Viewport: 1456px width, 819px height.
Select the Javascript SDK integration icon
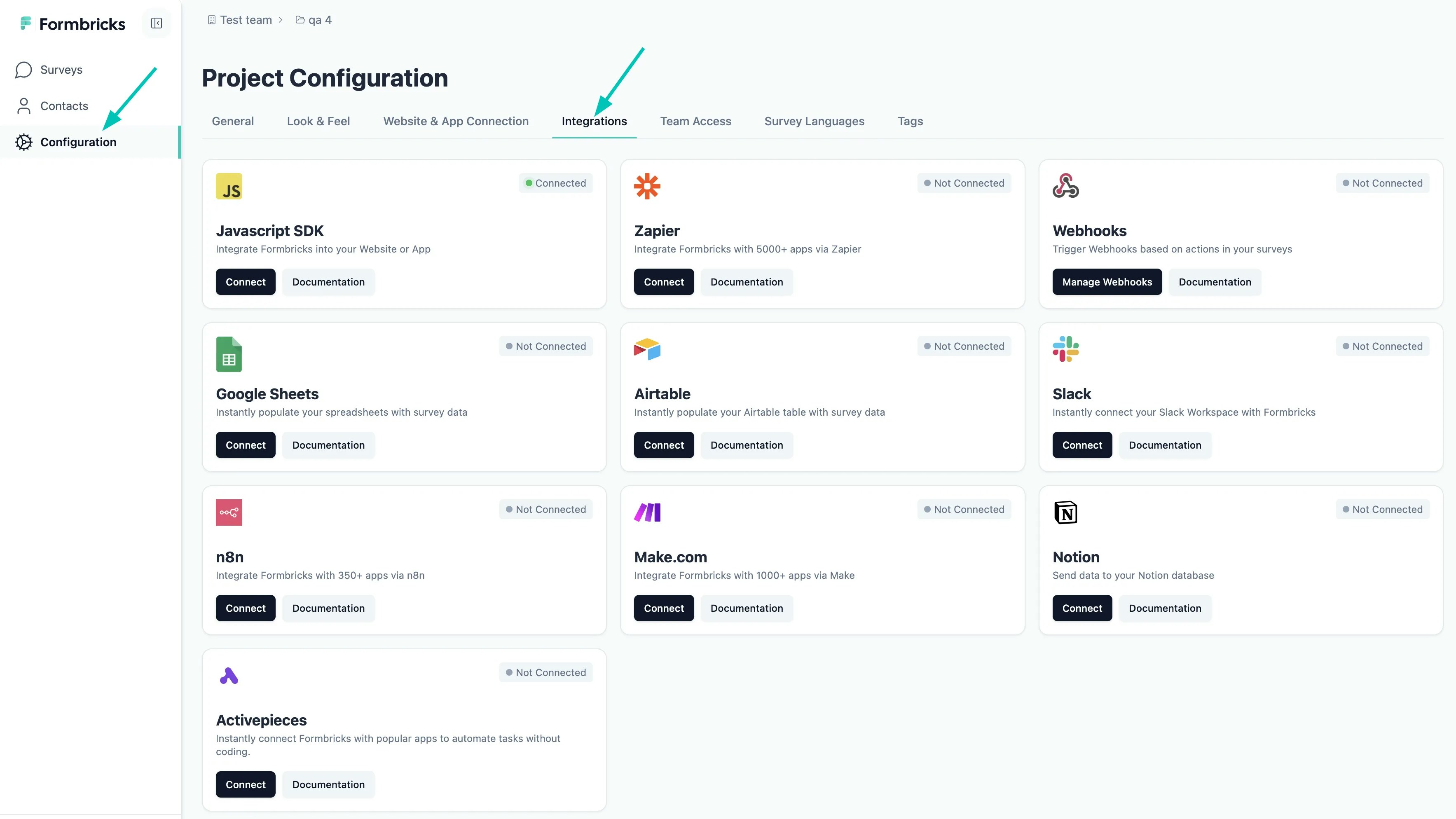228,186
